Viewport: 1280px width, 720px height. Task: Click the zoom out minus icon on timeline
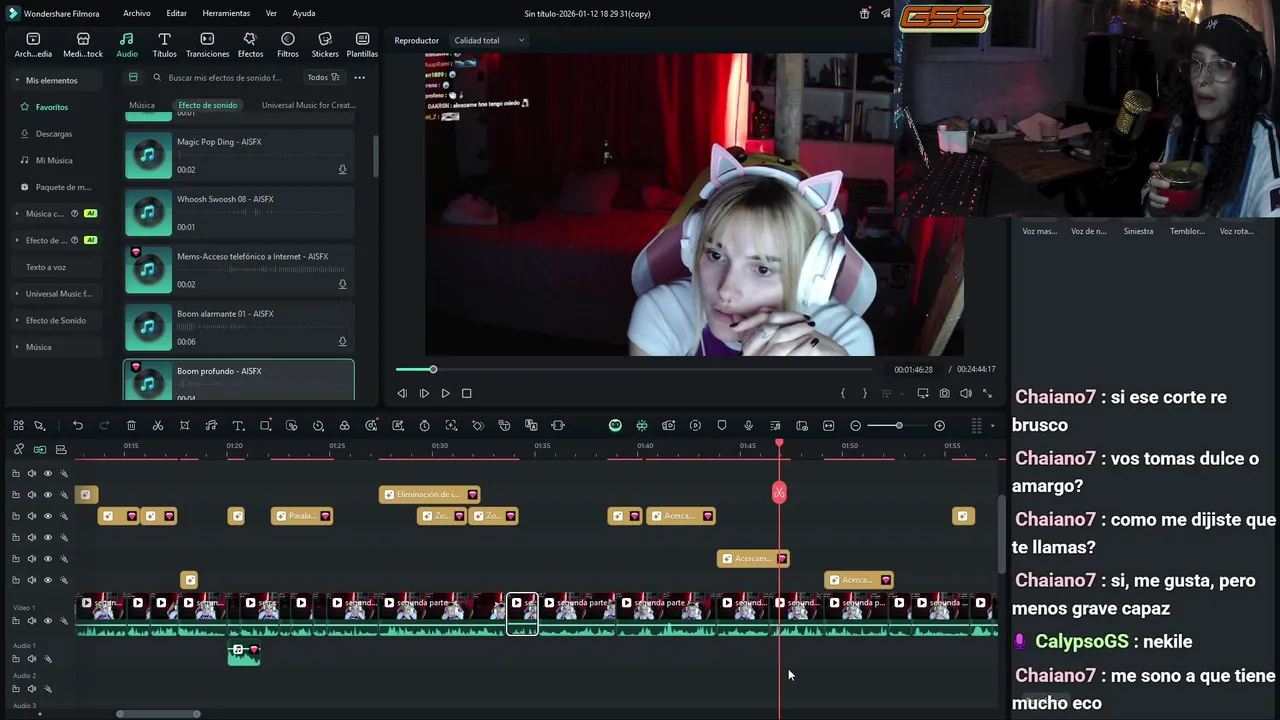click(855, 426)
